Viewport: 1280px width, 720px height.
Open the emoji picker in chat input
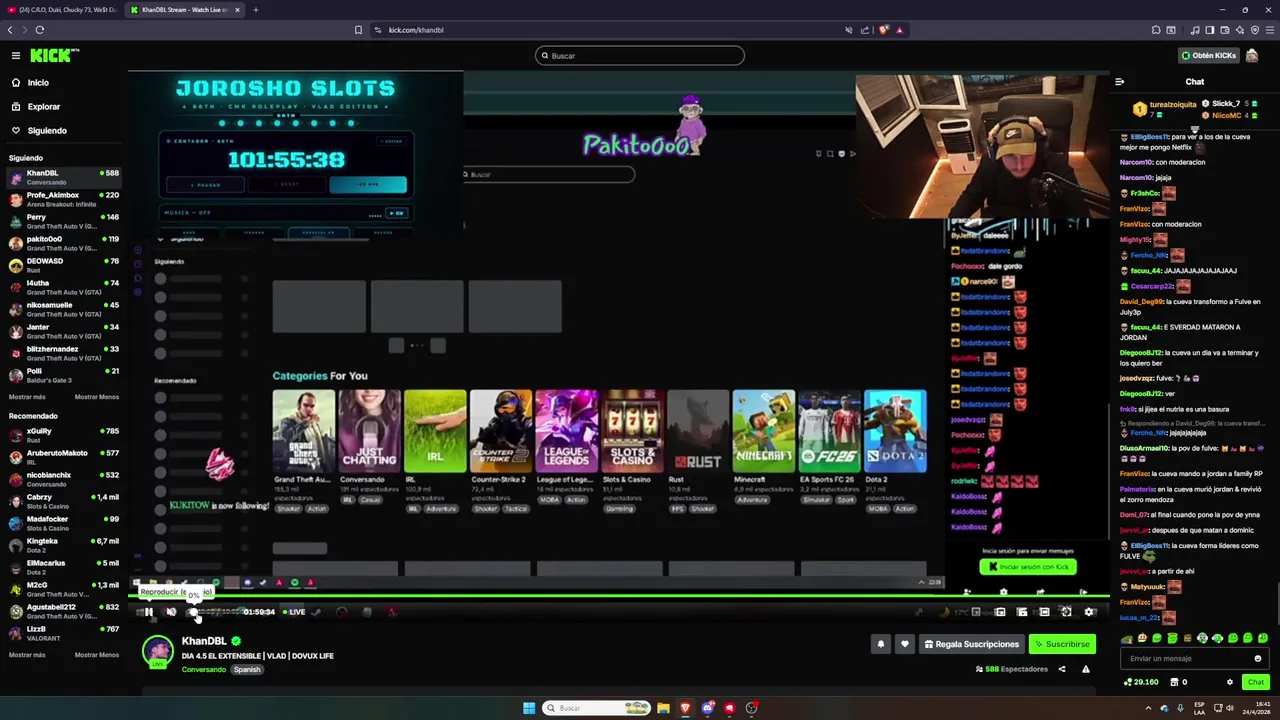tap(1258, 659)
